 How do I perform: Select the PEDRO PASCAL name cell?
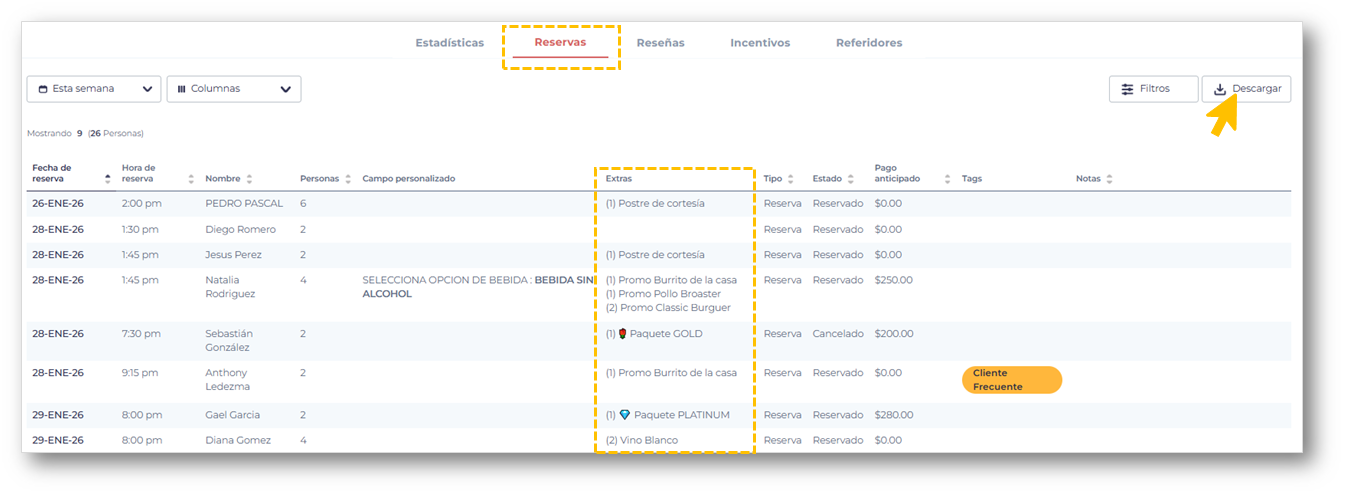pos(244,203)
